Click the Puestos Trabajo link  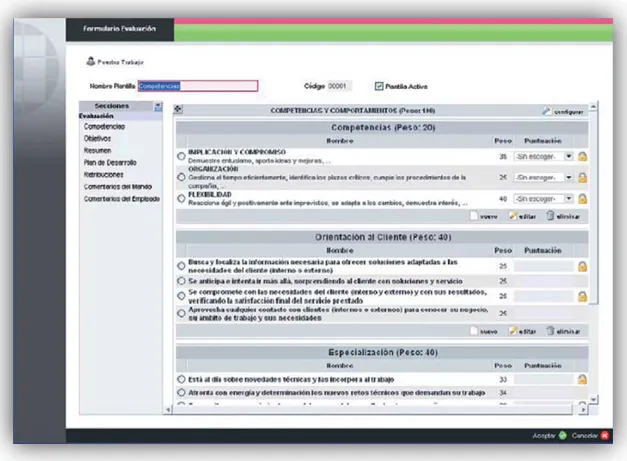click(x=120, y=62)
